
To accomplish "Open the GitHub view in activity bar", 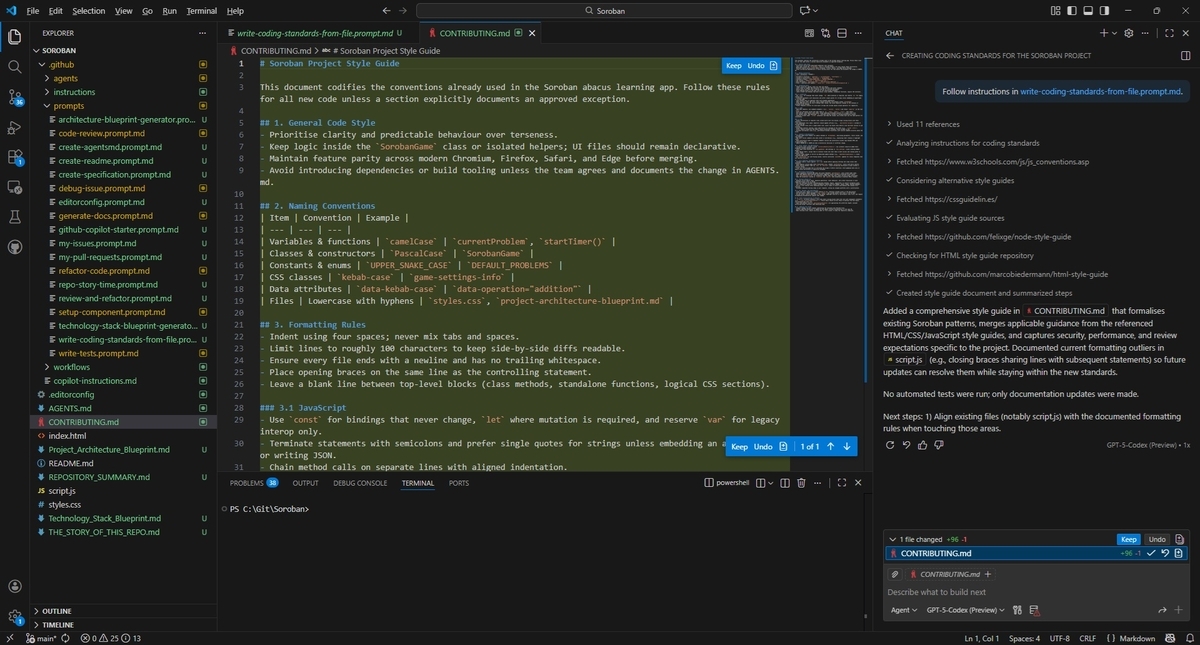I will coord(15,247).
